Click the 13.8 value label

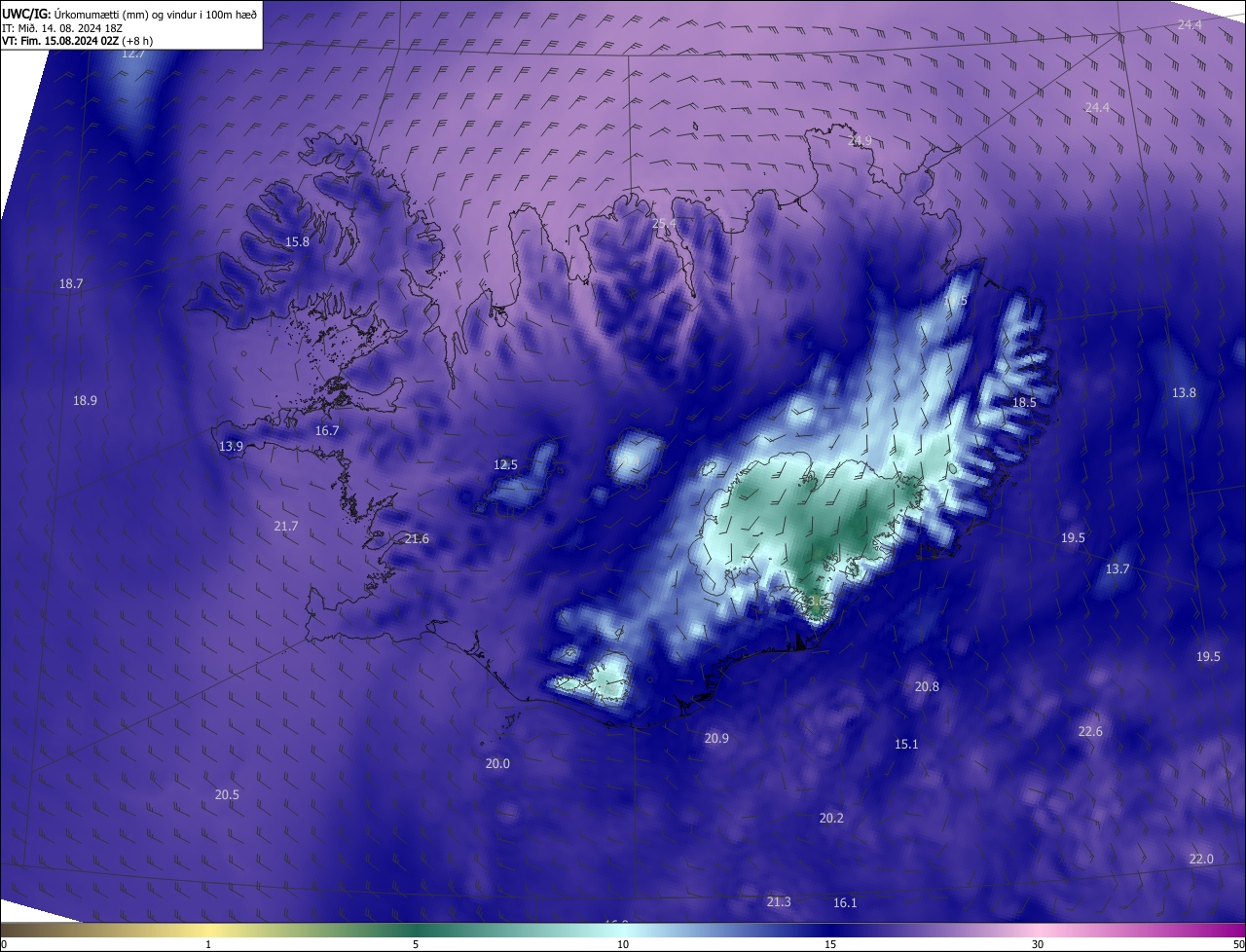pyautogui.click(x=1184, y=392)
